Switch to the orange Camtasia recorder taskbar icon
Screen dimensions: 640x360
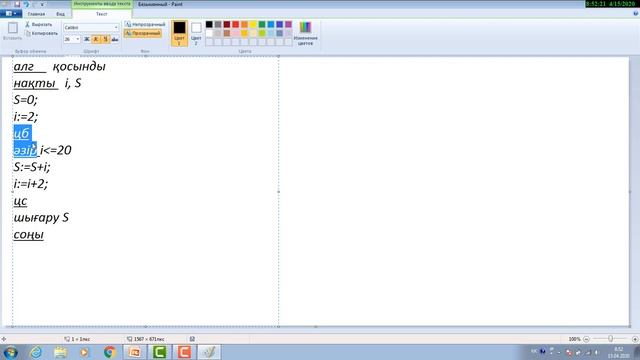184,352
